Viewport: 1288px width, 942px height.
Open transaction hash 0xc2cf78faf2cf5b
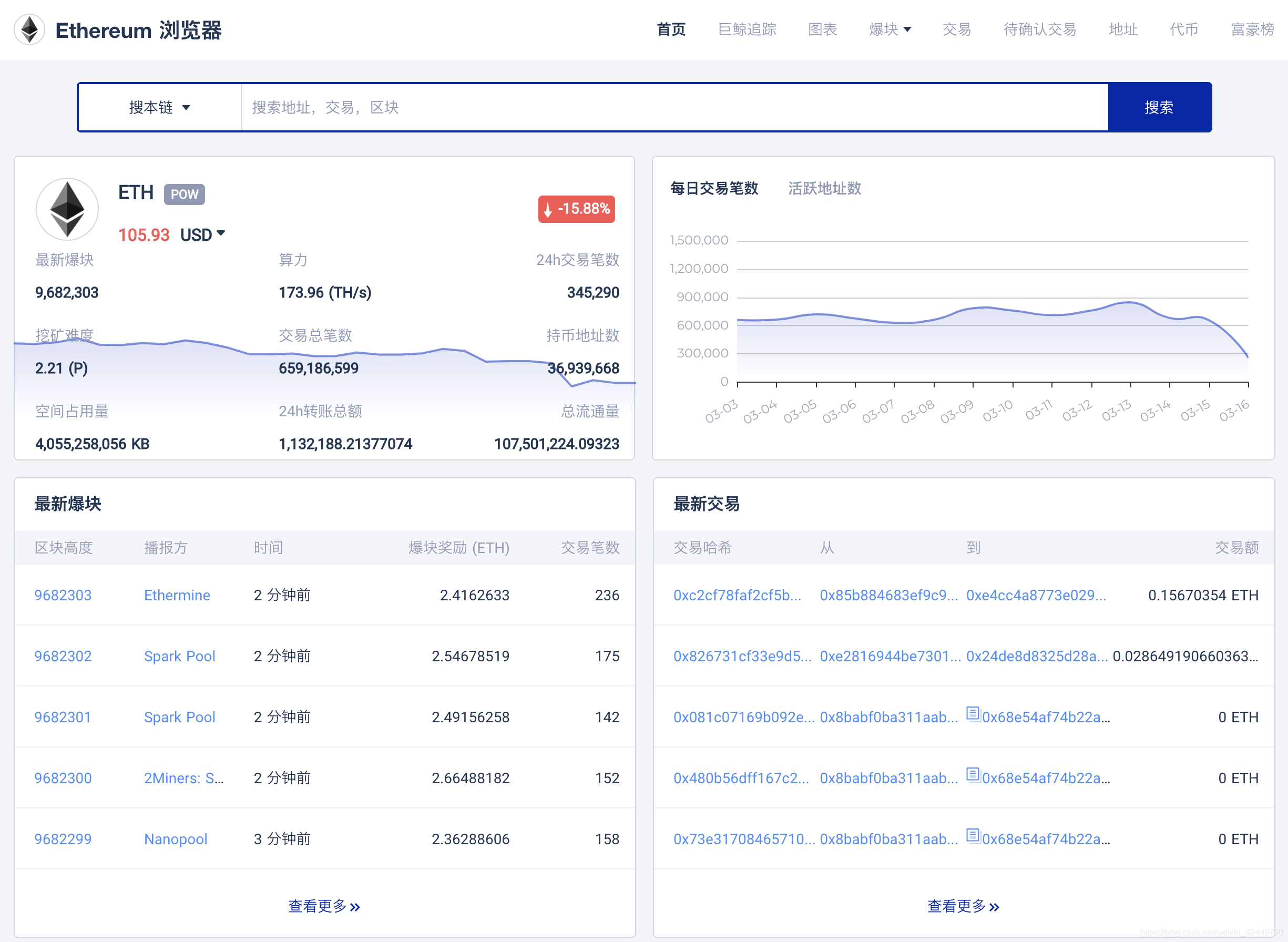click(x=737, y=595)
